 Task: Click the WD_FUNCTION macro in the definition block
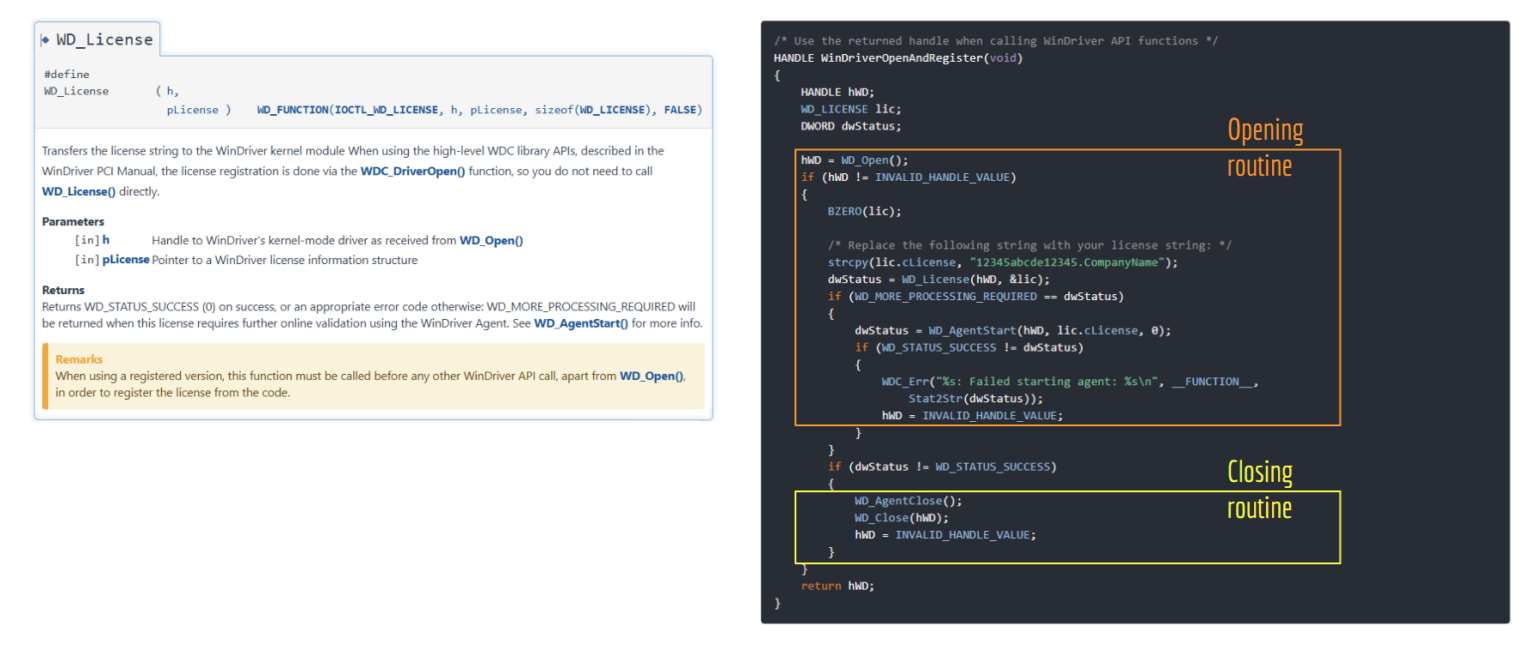(294, 109)
